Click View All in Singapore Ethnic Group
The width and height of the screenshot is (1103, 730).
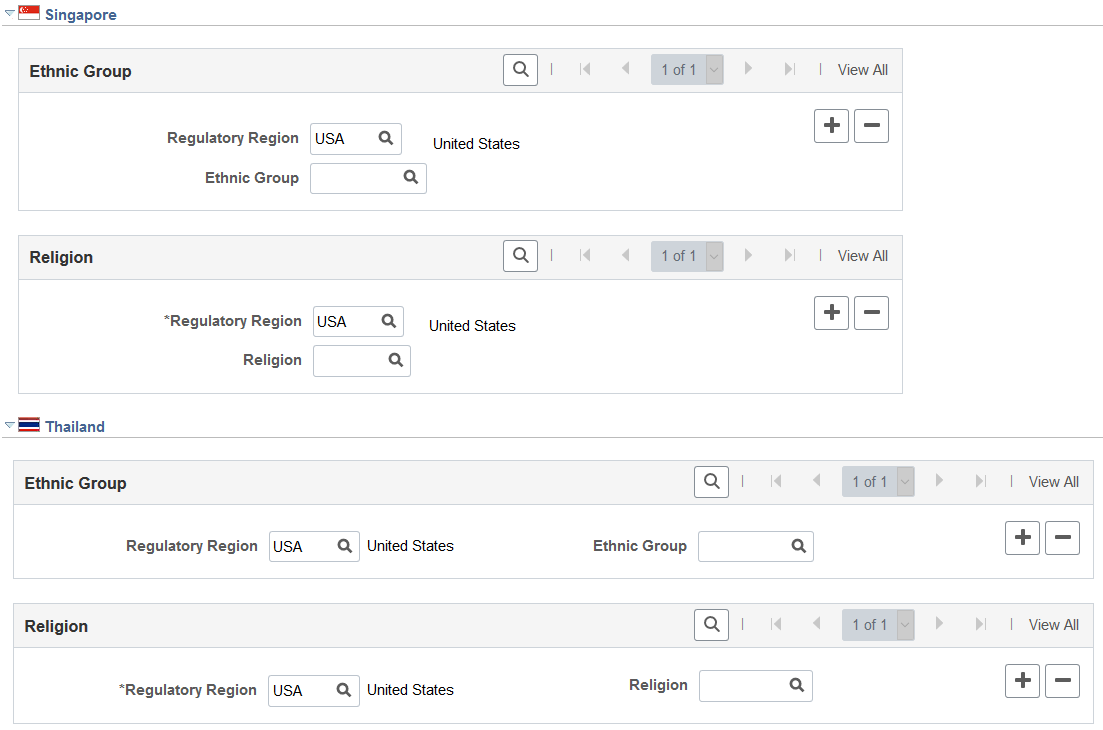pyautogui.click(x=862, y=70)
